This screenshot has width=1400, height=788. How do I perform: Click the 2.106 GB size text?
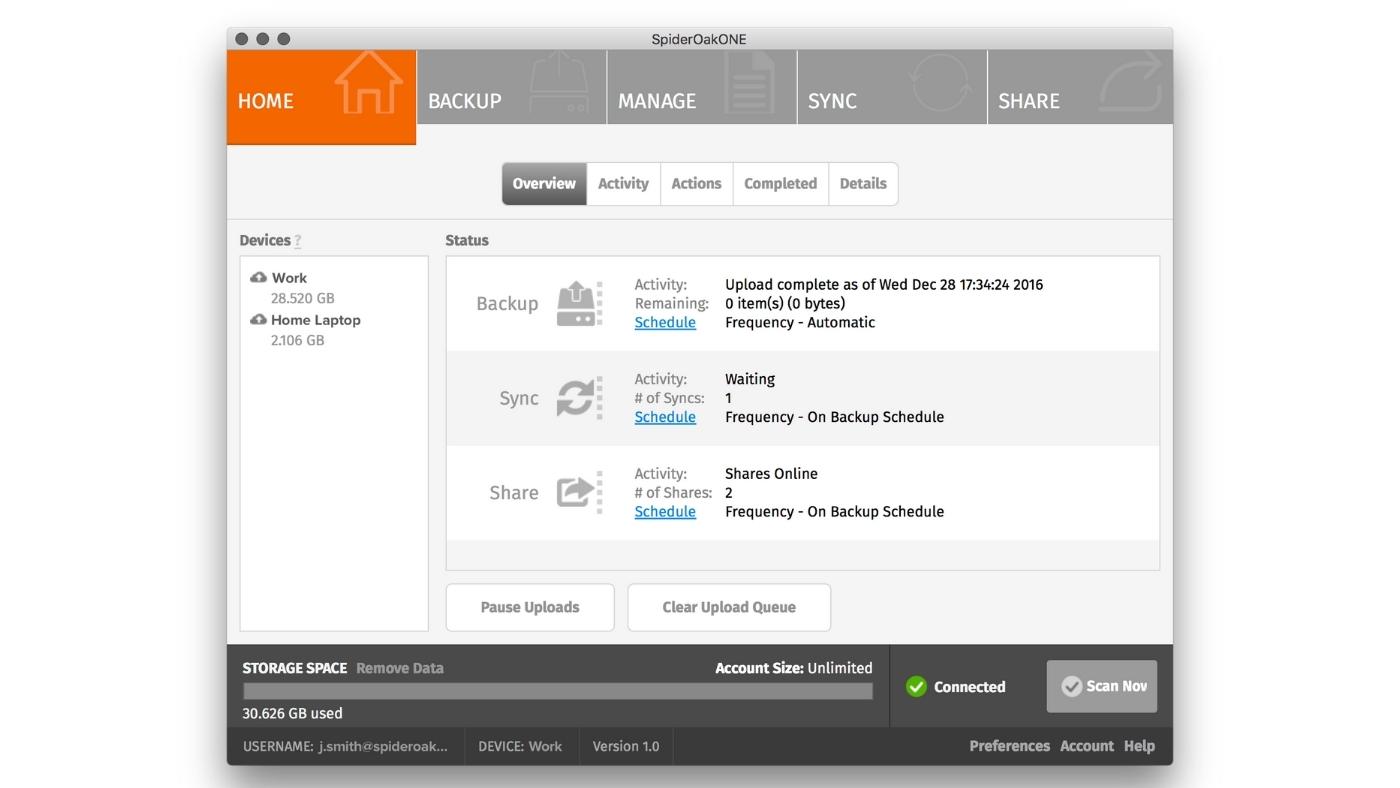297,340
